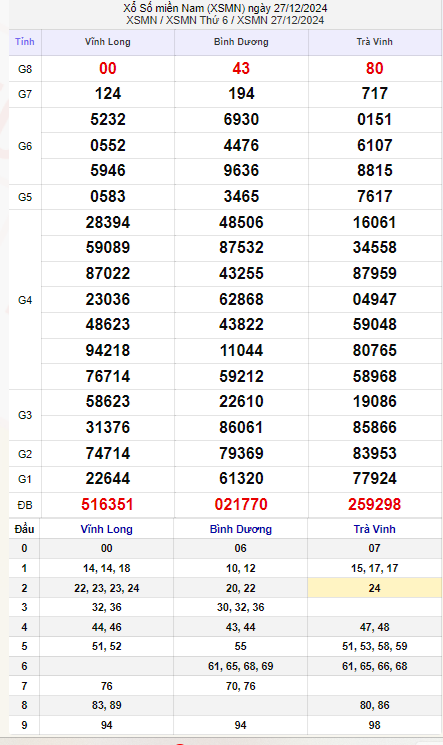Open the XSMN Thứ 6 breadcrumb link
Viewport: 443px width, 745px height.
[x=196, y=20]
